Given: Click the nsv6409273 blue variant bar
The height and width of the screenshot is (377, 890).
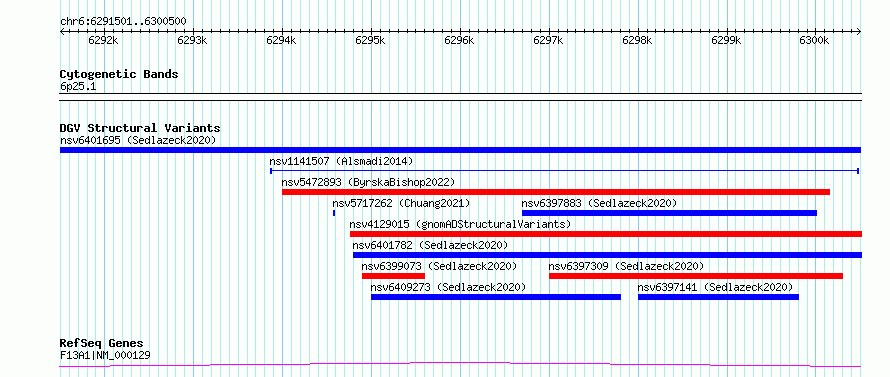Looking at the screenshot, I should [496, 297].
